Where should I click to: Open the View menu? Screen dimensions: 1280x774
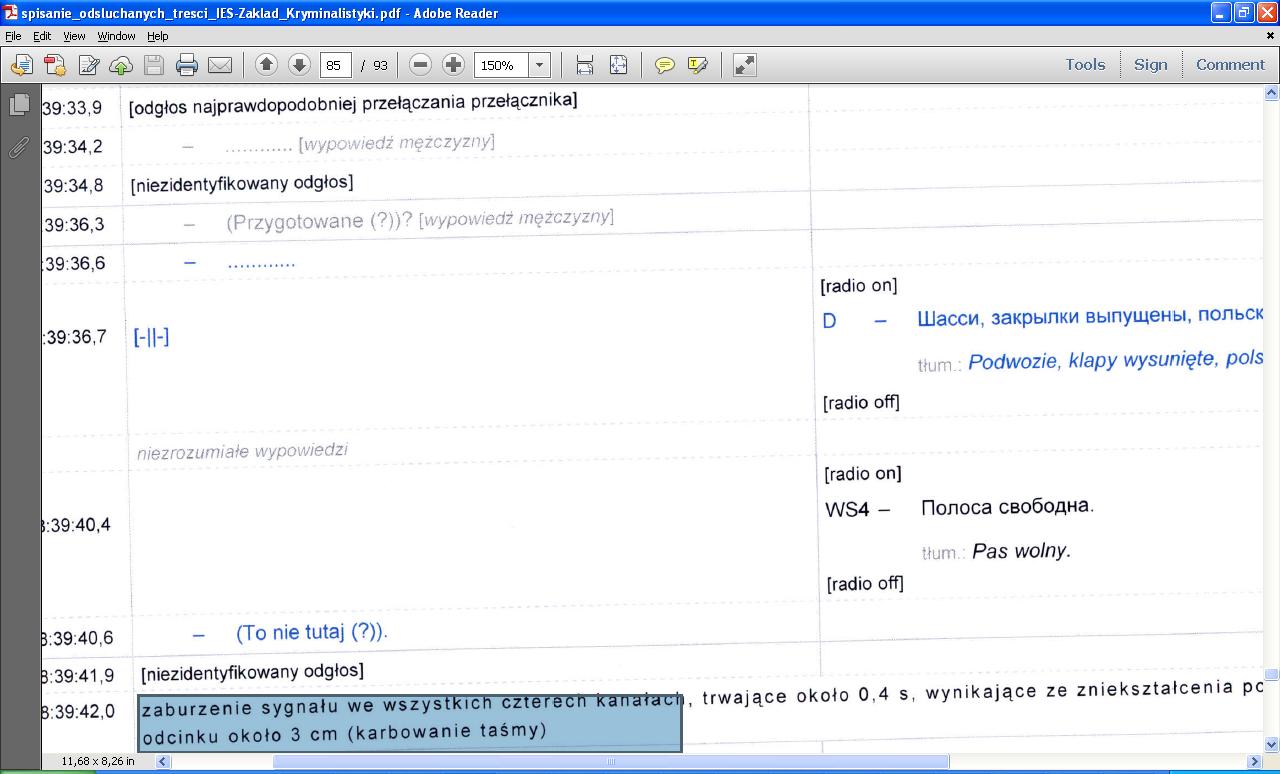[x=74, y=36]
